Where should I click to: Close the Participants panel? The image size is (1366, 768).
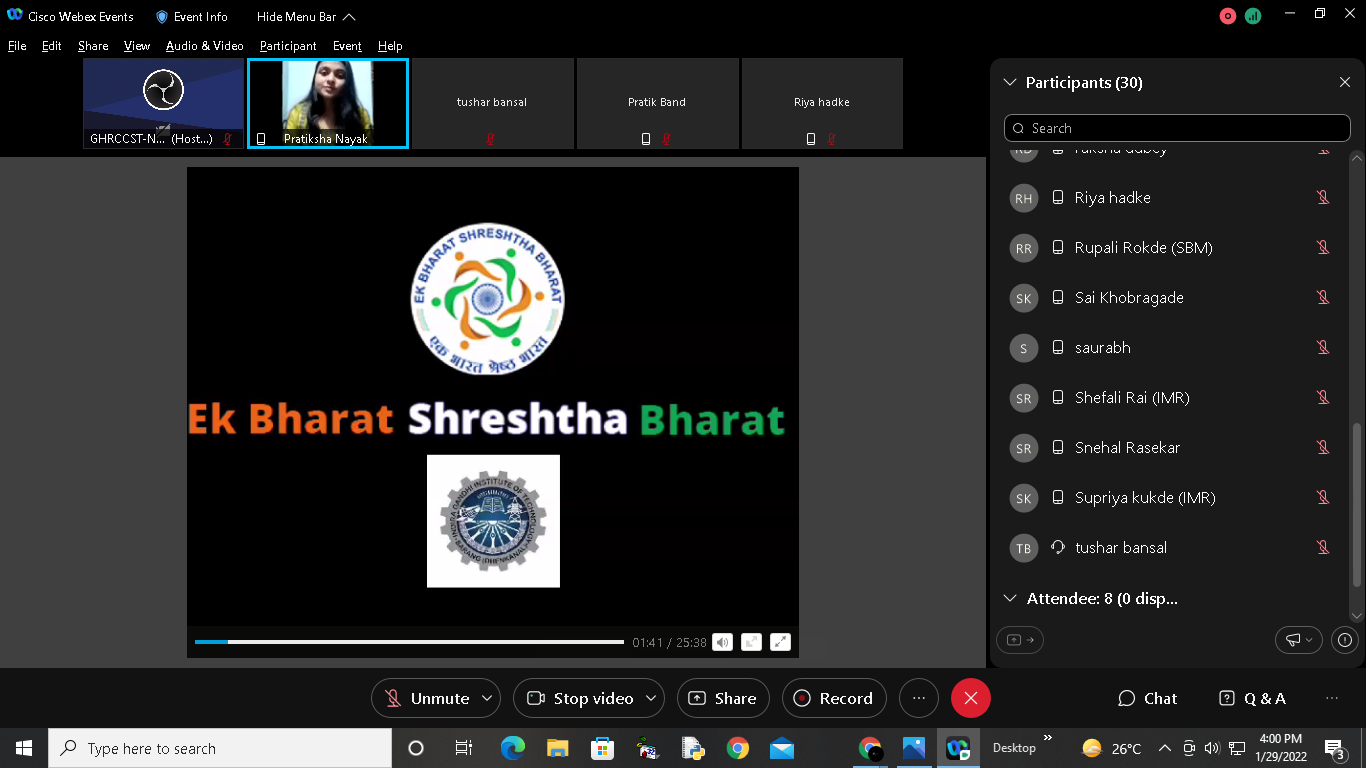(1344, 83)
